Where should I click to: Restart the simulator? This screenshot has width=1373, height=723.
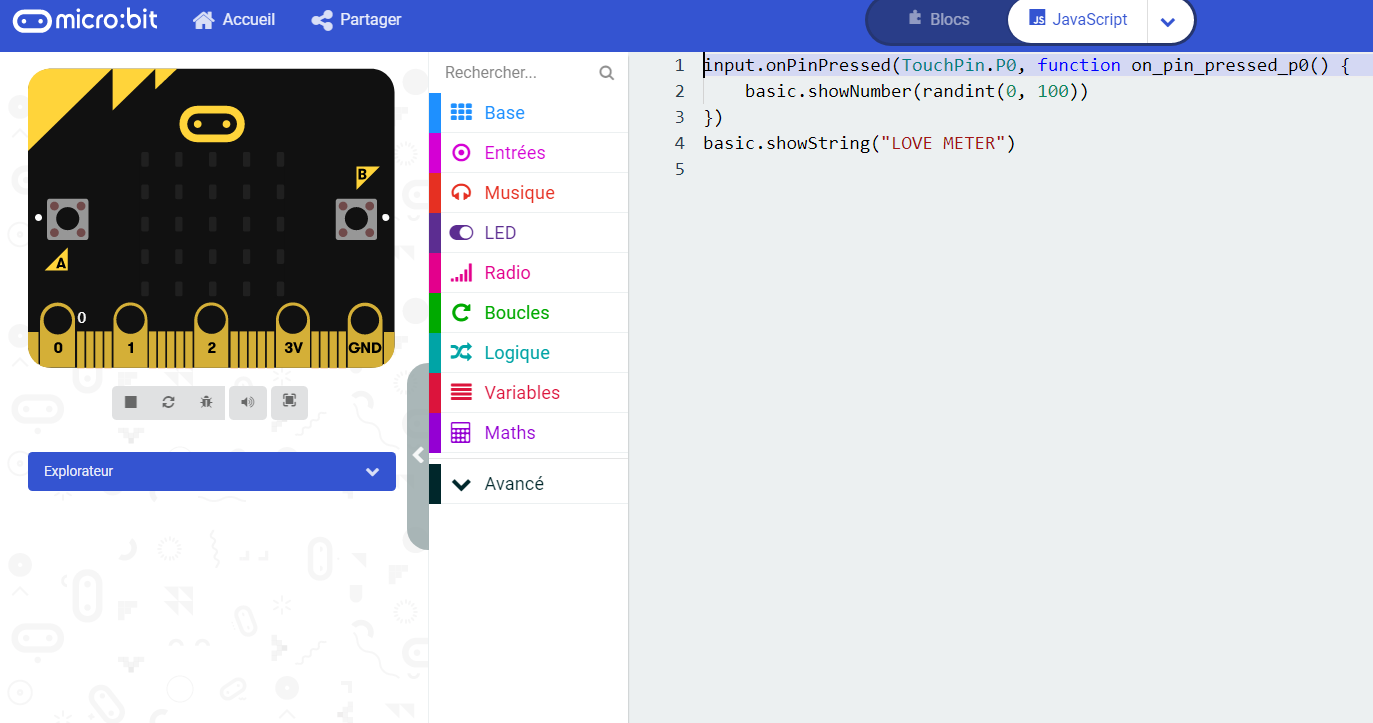(168, 402)
